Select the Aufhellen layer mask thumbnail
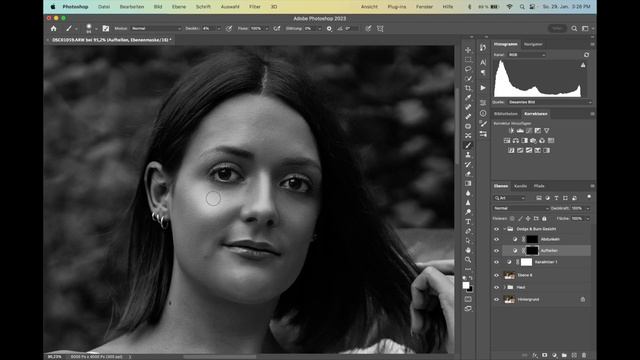The width and height of the screenshot is (640, 360). click(532, 251)
